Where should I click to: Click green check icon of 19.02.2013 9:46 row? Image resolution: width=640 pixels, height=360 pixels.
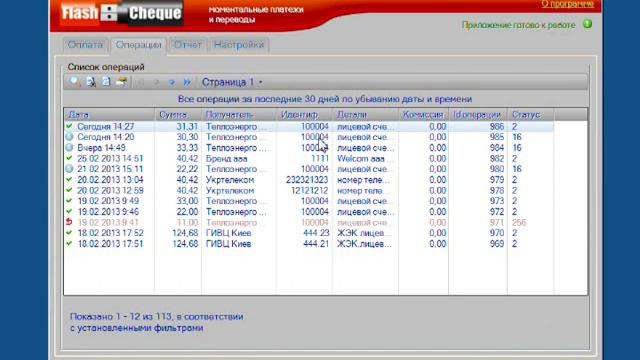click(69, 211)
